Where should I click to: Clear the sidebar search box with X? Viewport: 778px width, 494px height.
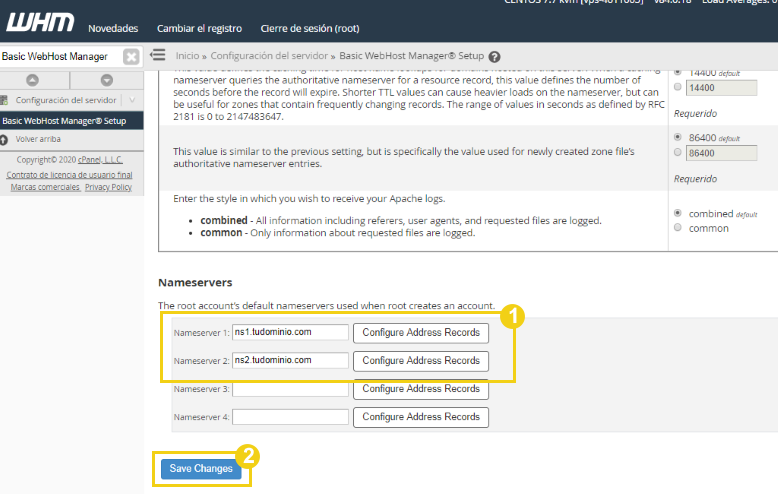pos(131,57)
